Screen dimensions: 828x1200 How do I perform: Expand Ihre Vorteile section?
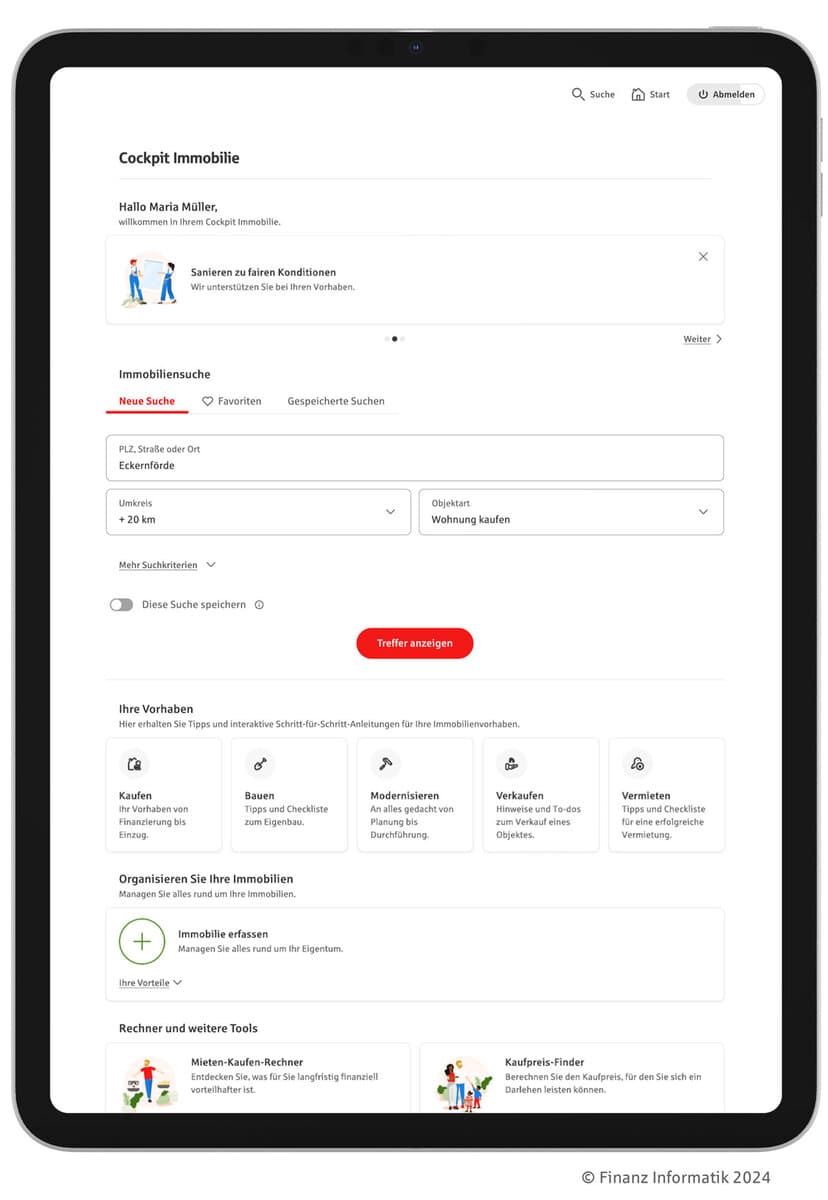(150, 983)
